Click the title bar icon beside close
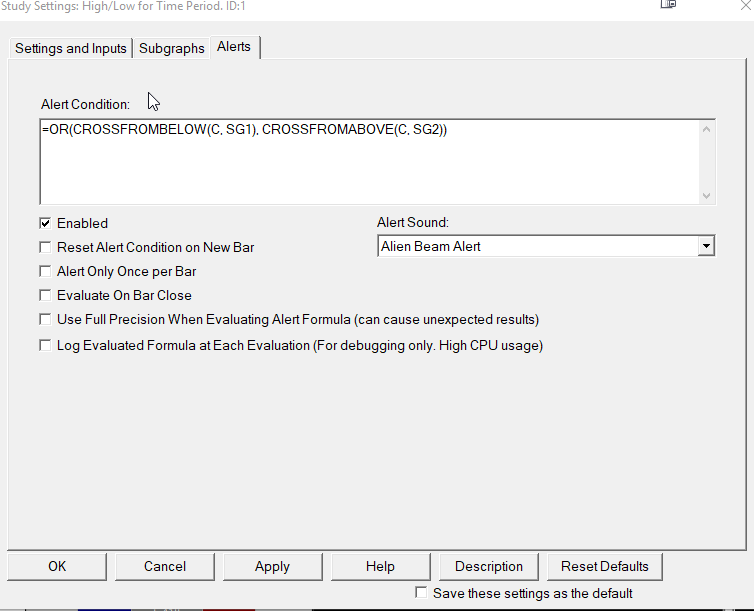 click(x=668, y=4)
